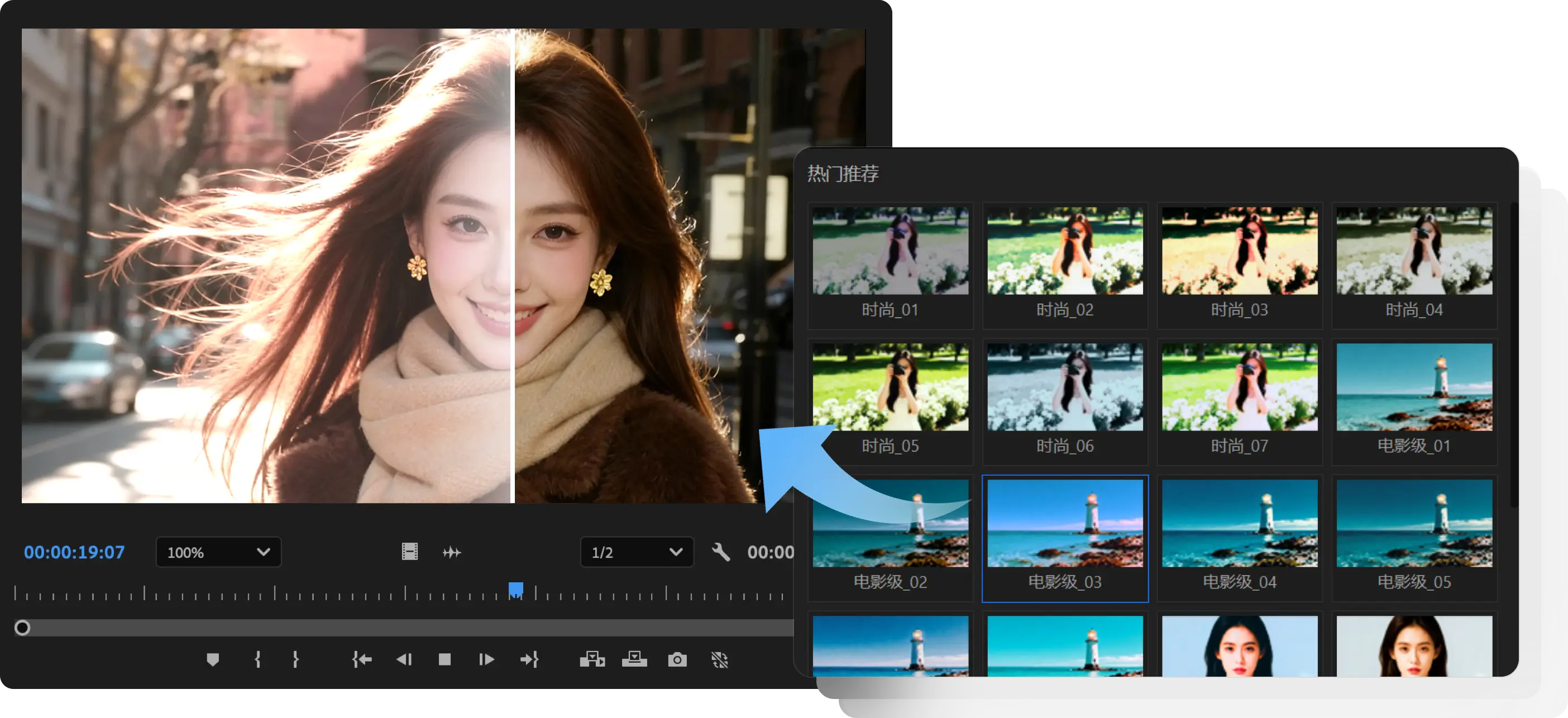Step back one frame

tap(404, 659)
